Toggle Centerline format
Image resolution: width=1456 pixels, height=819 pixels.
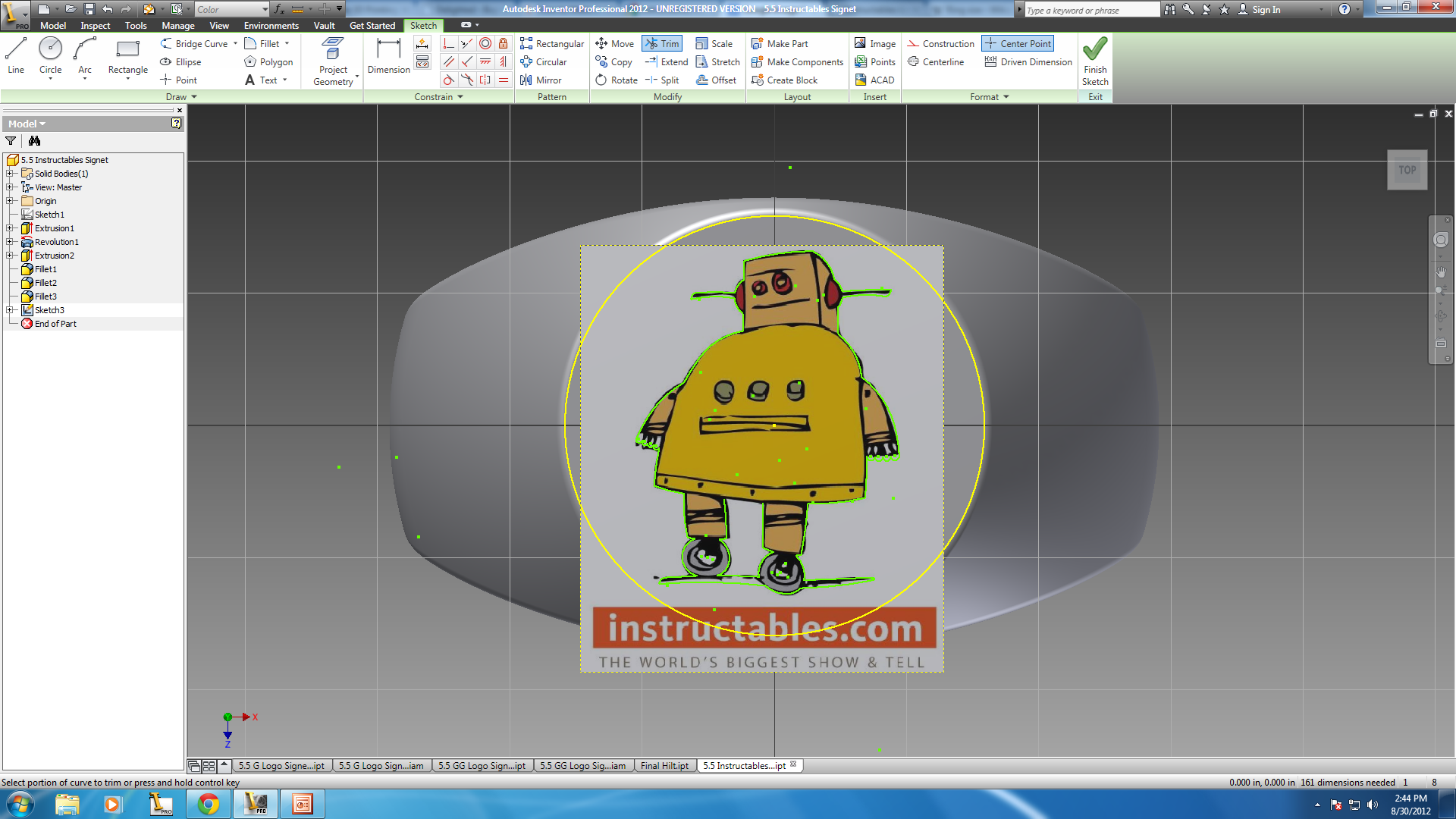coord(936,62)
